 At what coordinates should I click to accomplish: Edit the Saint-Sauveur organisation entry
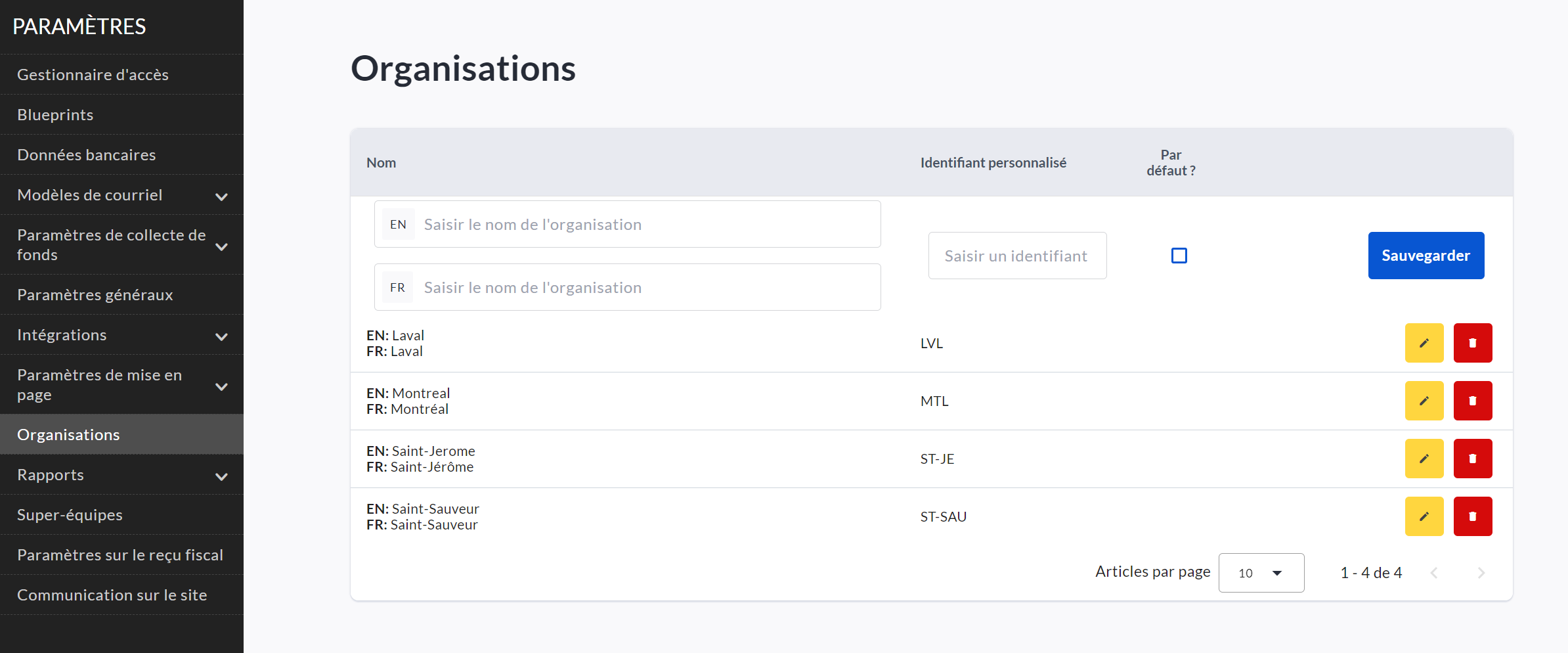1424,516
